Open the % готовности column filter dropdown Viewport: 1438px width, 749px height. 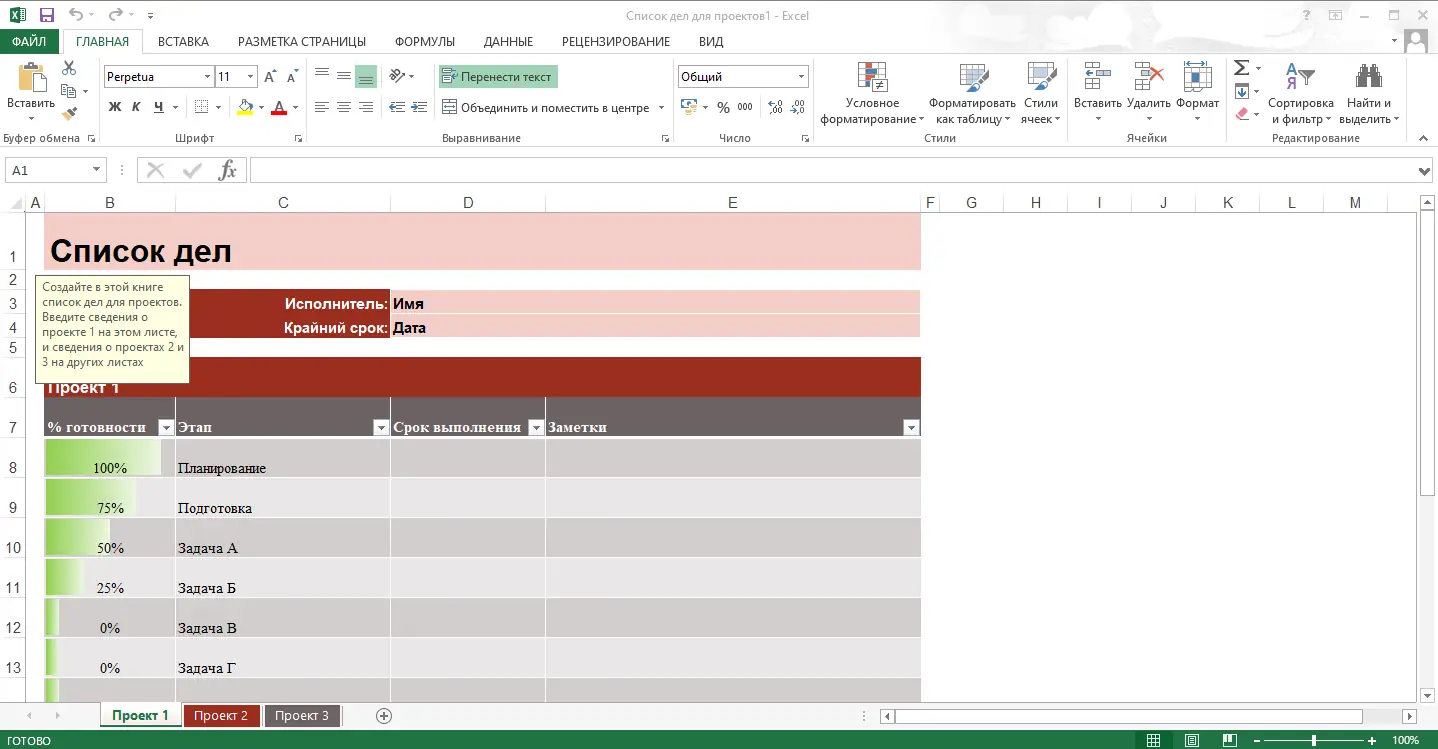pos(166,427)
